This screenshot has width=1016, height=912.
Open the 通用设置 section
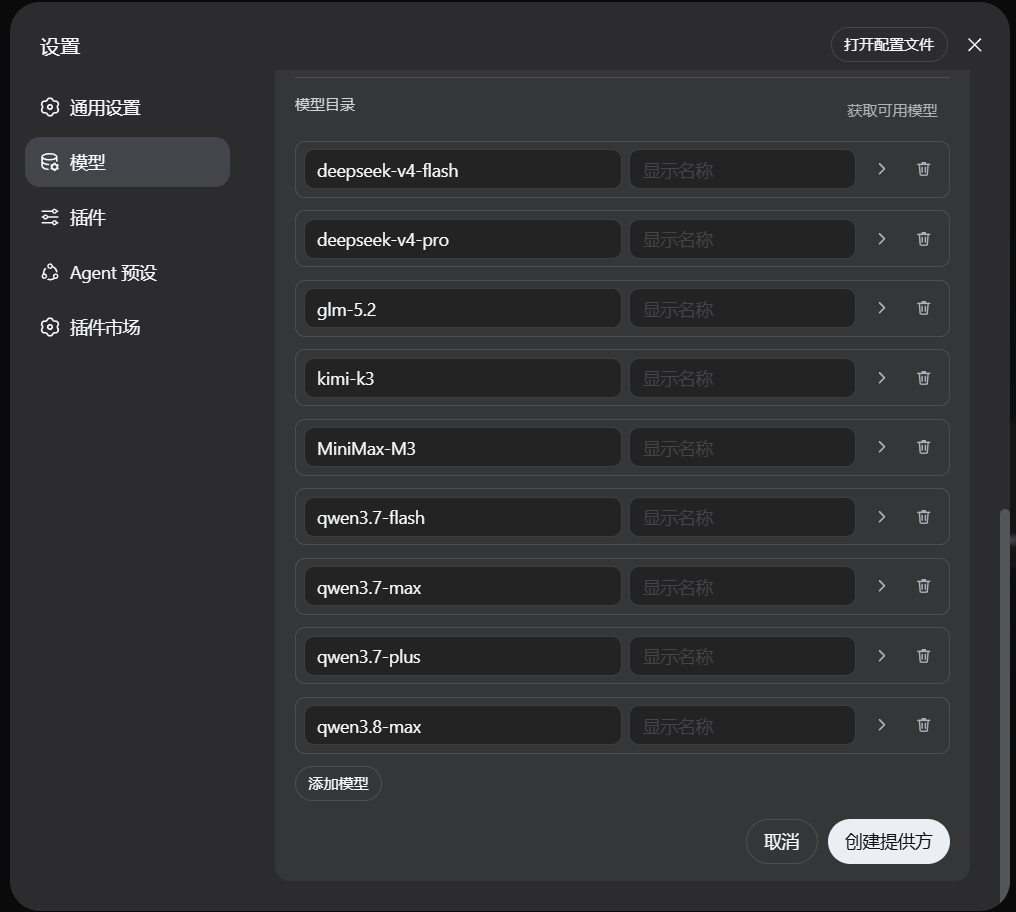point(127,107)
